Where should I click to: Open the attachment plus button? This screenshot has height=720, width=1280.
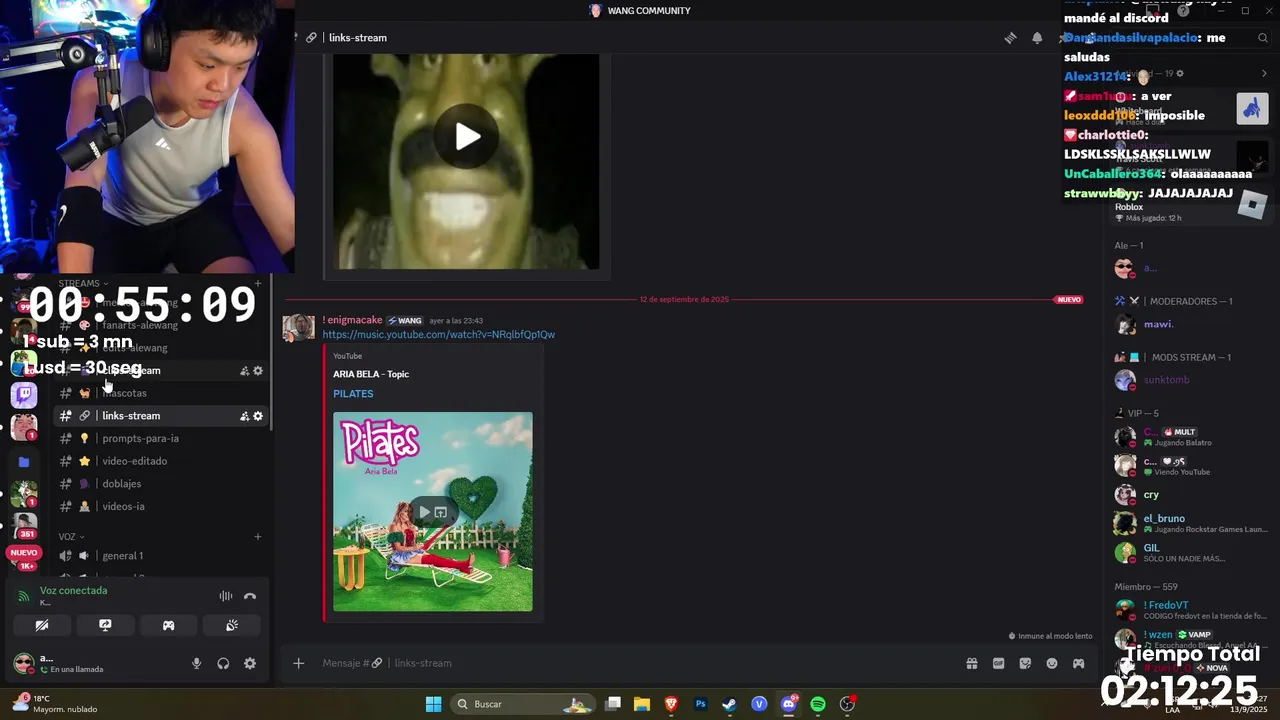point(298,663)
